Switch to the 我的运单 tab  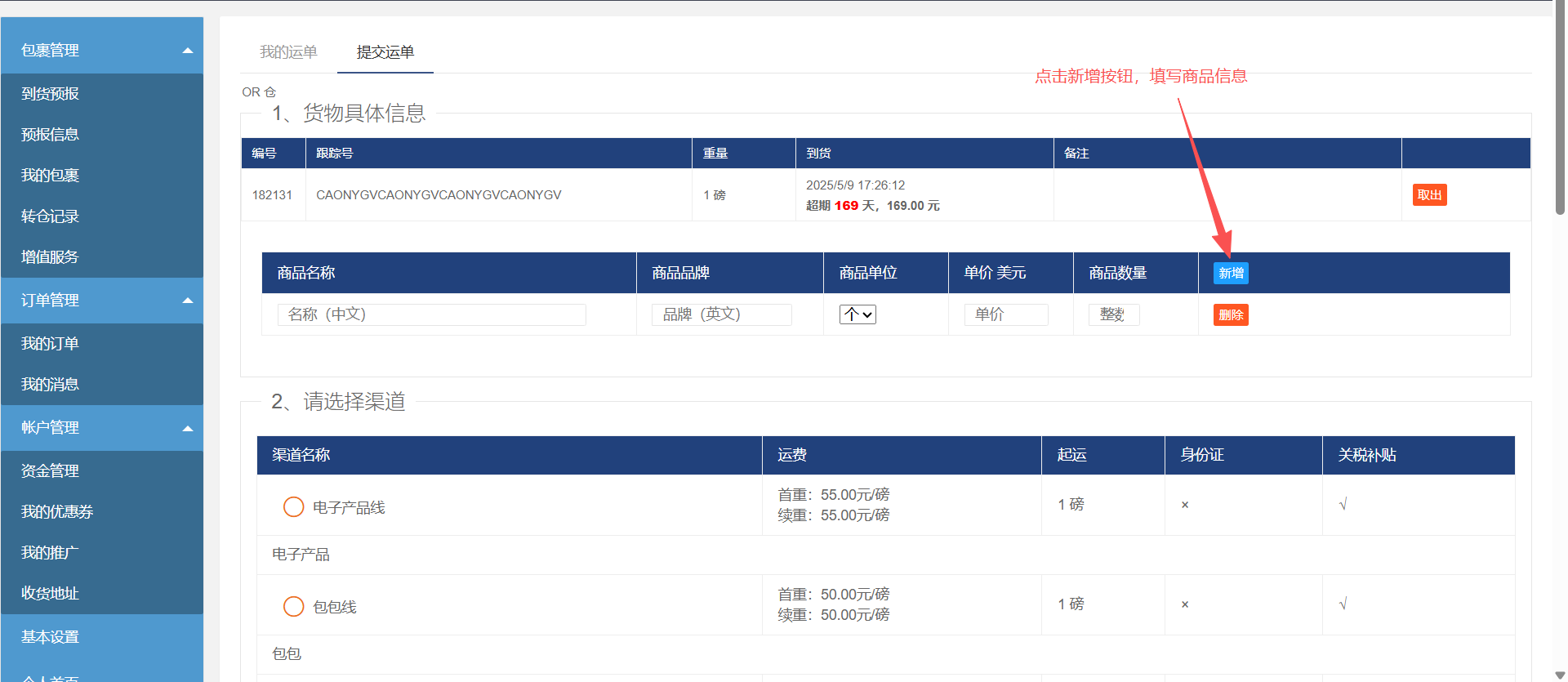click(288, 52)
